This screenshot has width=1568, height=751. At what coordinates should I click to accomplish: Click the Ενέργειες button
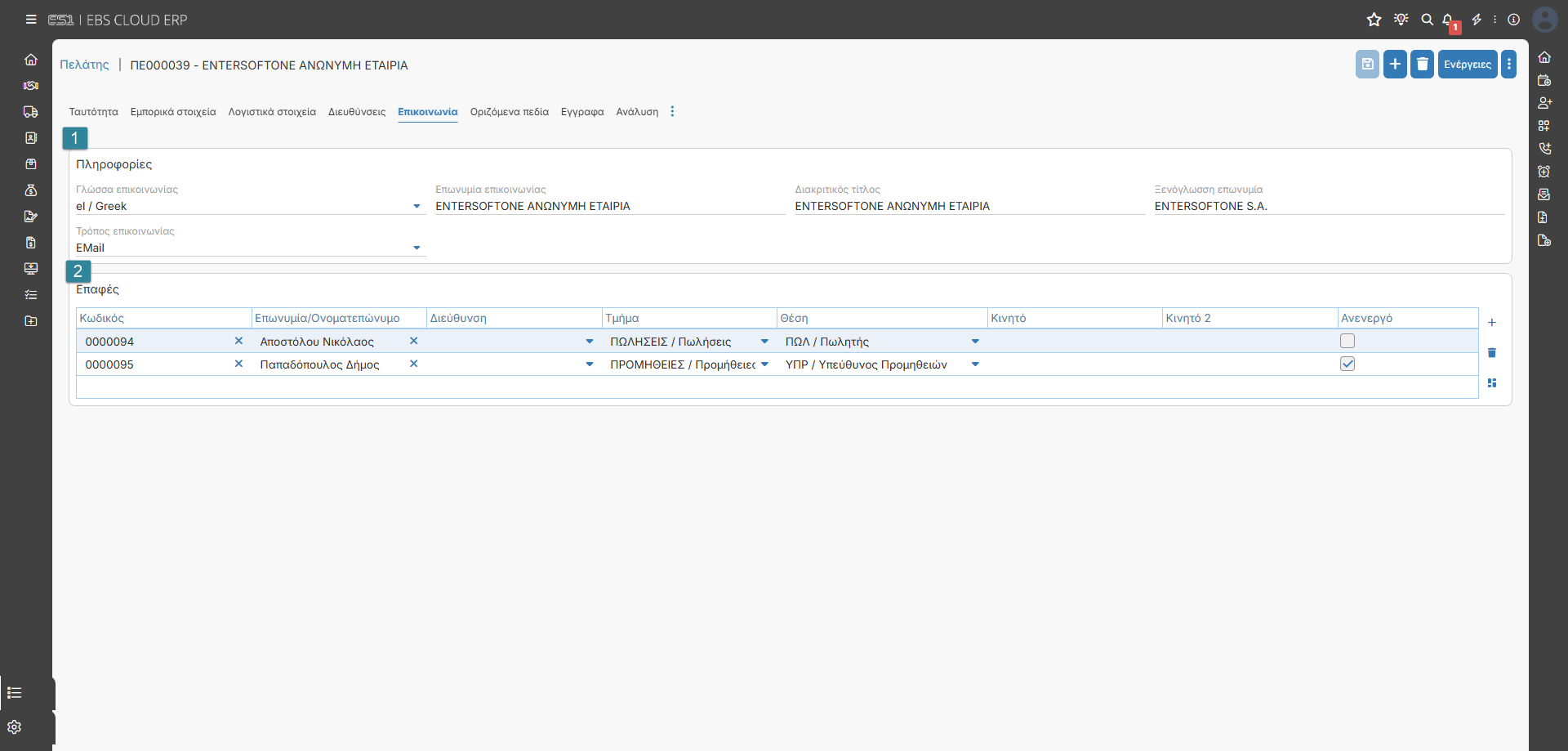(1468, 64)
